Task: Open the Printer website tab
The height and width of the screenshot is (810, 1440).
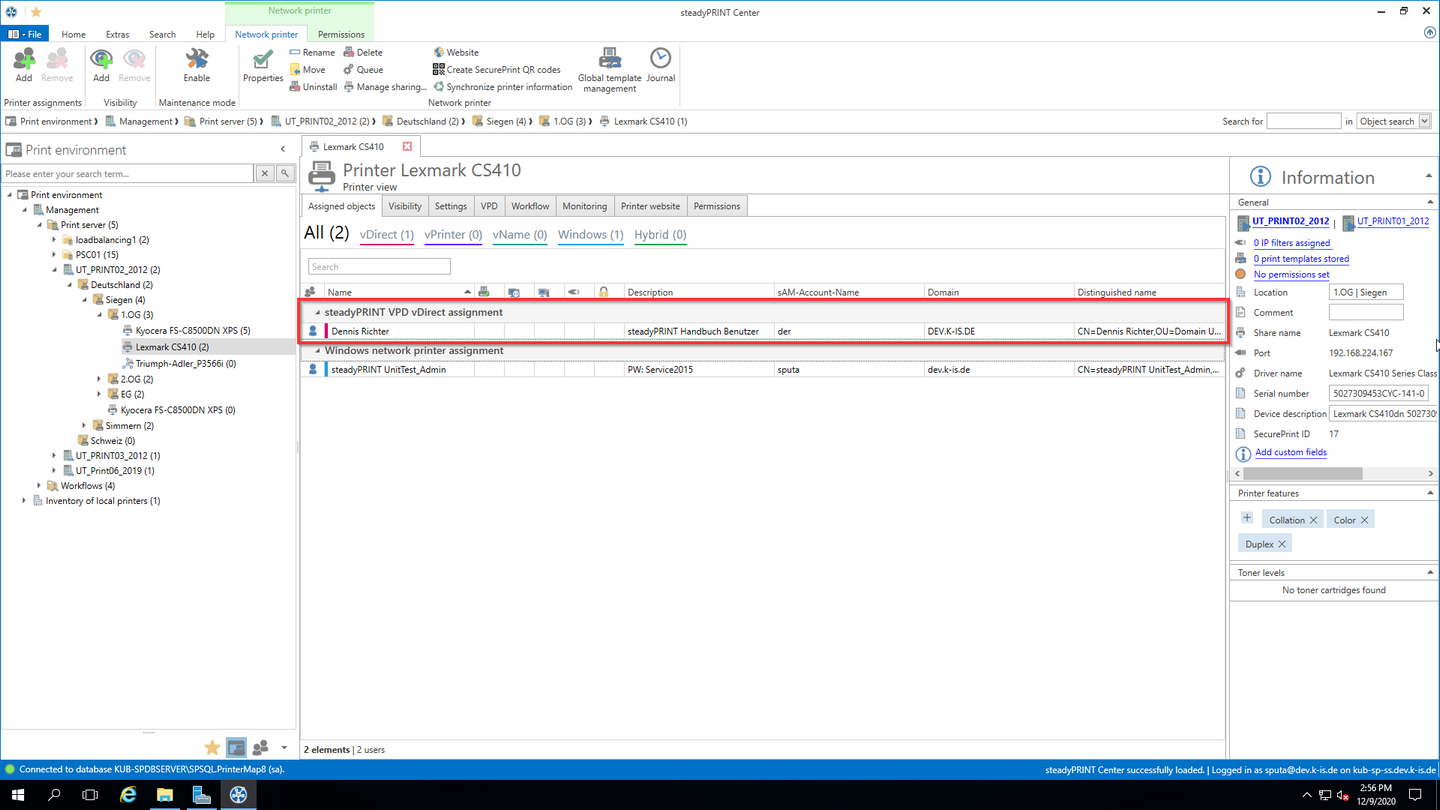Action: click(x=650, y=206)
